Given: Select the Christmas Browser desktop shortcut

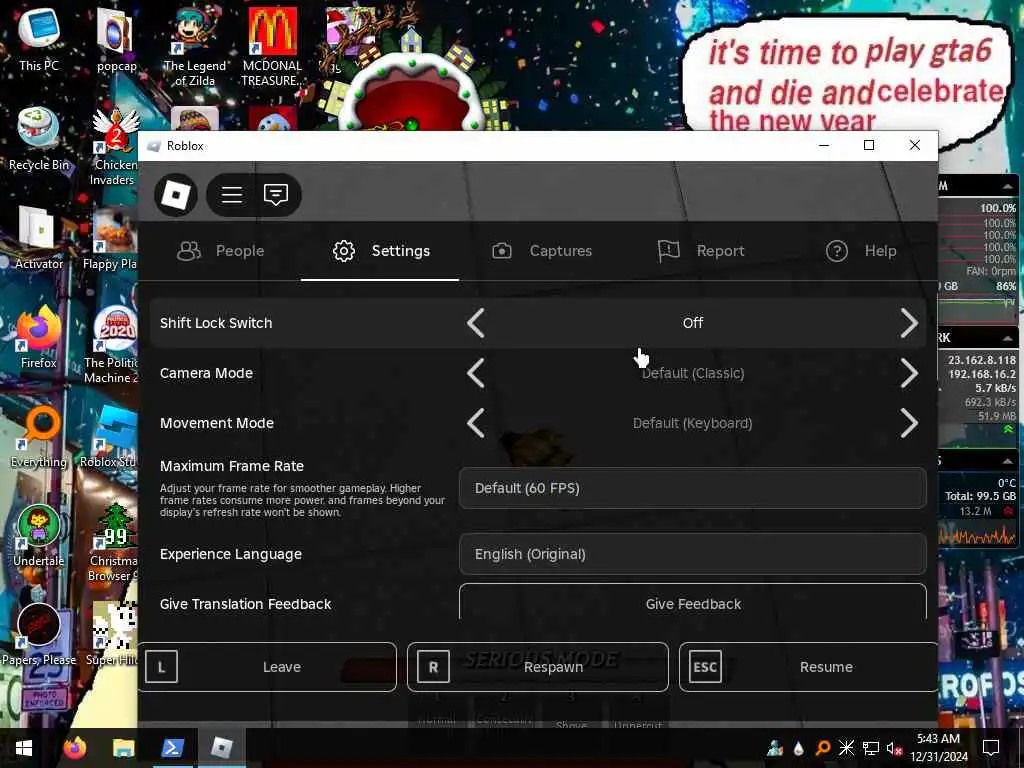Looking at the screenshot, I should point(114,543).
